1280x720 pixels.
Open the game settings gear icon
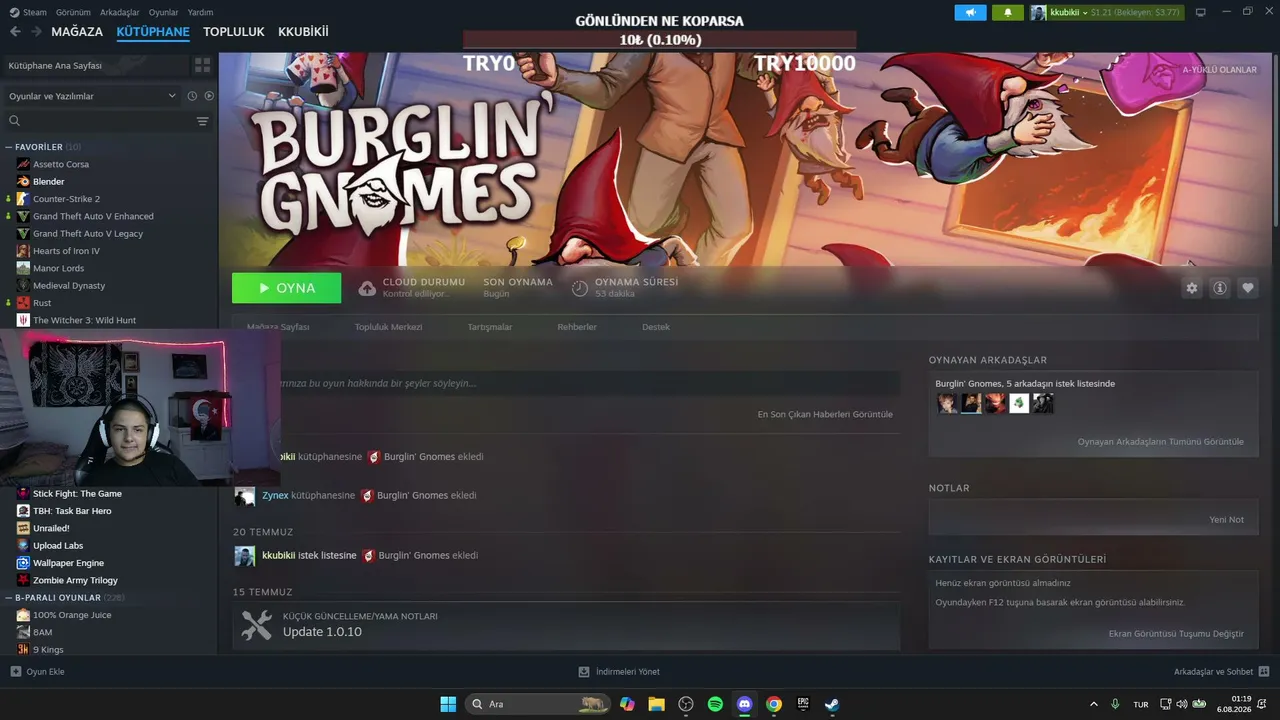pos(1191,288)
